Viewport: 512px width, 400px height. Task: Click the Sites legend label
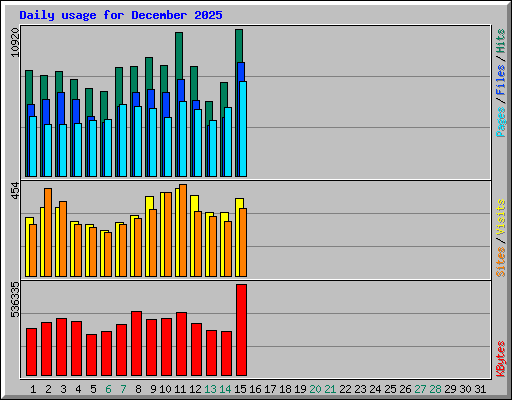point(500,262)
